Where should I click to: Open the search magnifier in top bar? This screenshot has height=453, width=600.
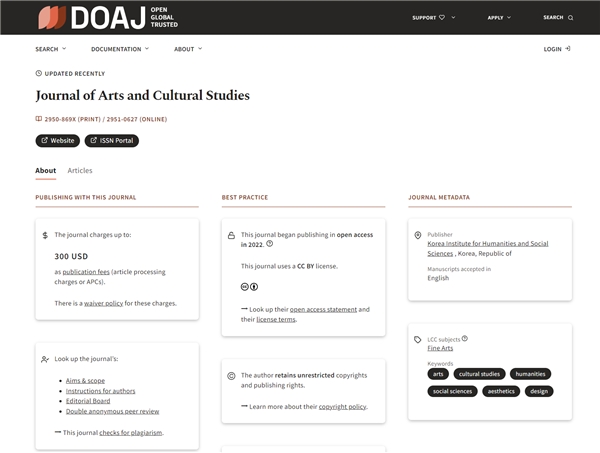(570, 18)
